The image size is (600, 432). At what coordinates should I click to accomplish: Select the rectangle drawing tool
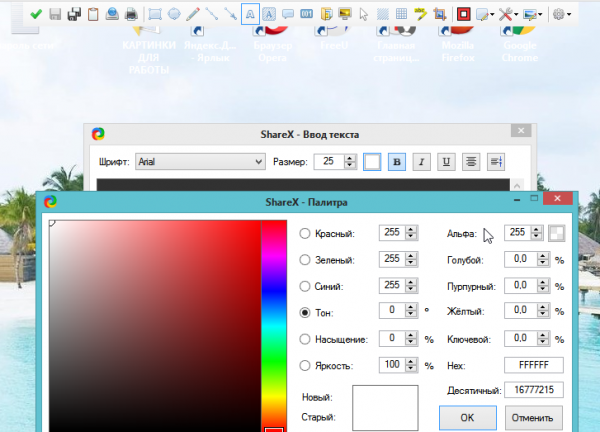coord(155,15)
